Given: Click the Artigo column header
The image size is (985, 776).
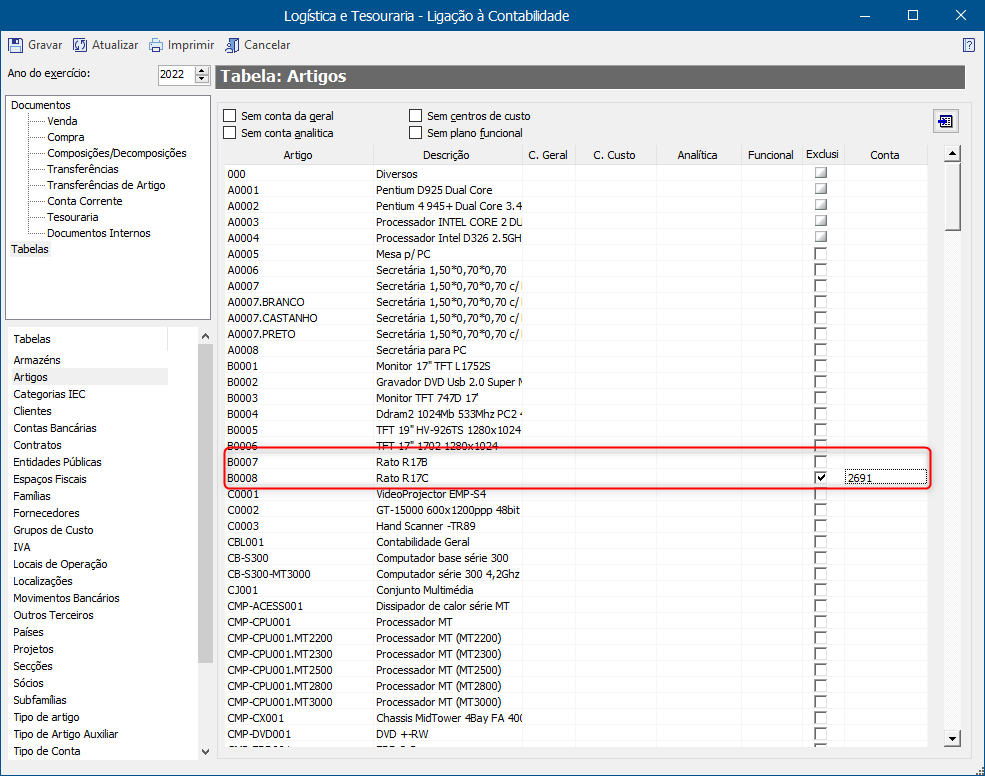Looking at the screenshot, I should point(297,155).
